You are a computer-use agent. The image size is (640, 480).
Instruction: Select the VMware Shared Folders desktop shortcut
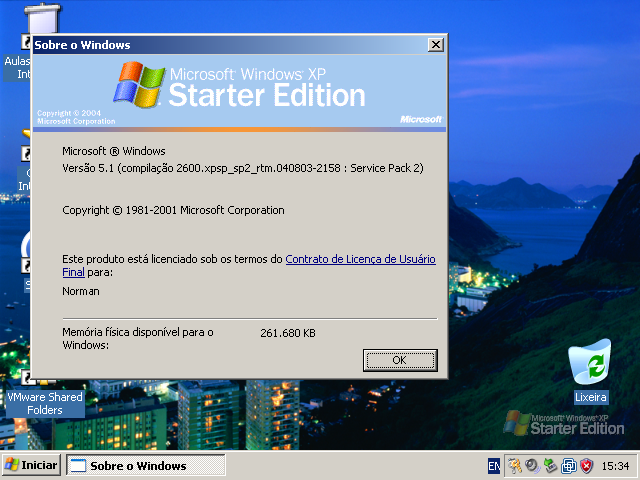pyautogui.click(x=45, y=402)
